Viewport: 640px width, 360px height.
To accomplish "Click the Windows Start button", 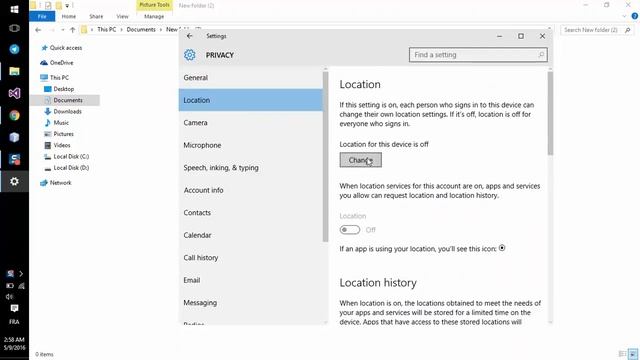I will pos(14,9).
